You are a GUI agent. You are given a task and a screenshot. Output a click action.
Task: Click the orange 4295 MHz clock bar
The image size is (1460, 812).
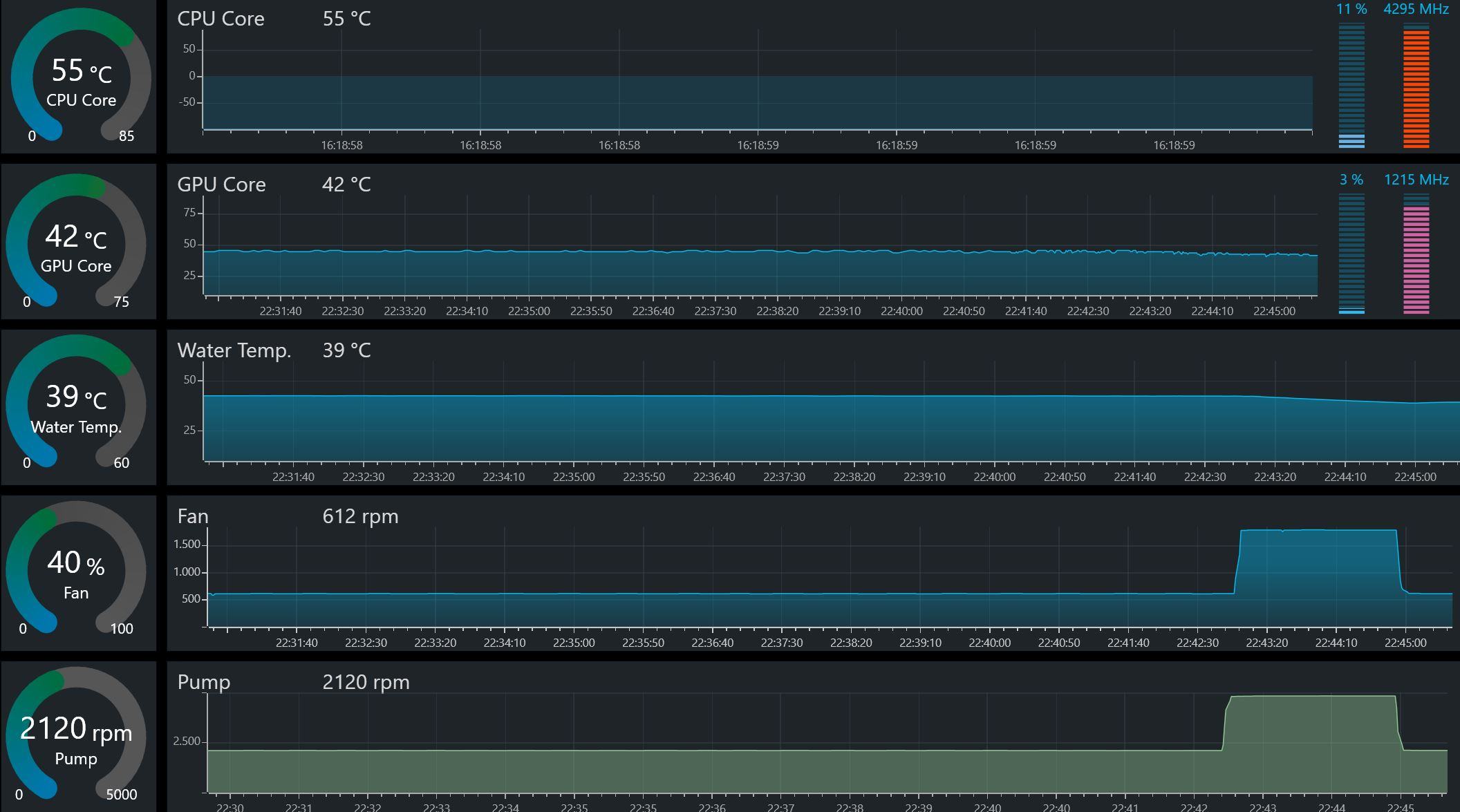(1416, 86)
